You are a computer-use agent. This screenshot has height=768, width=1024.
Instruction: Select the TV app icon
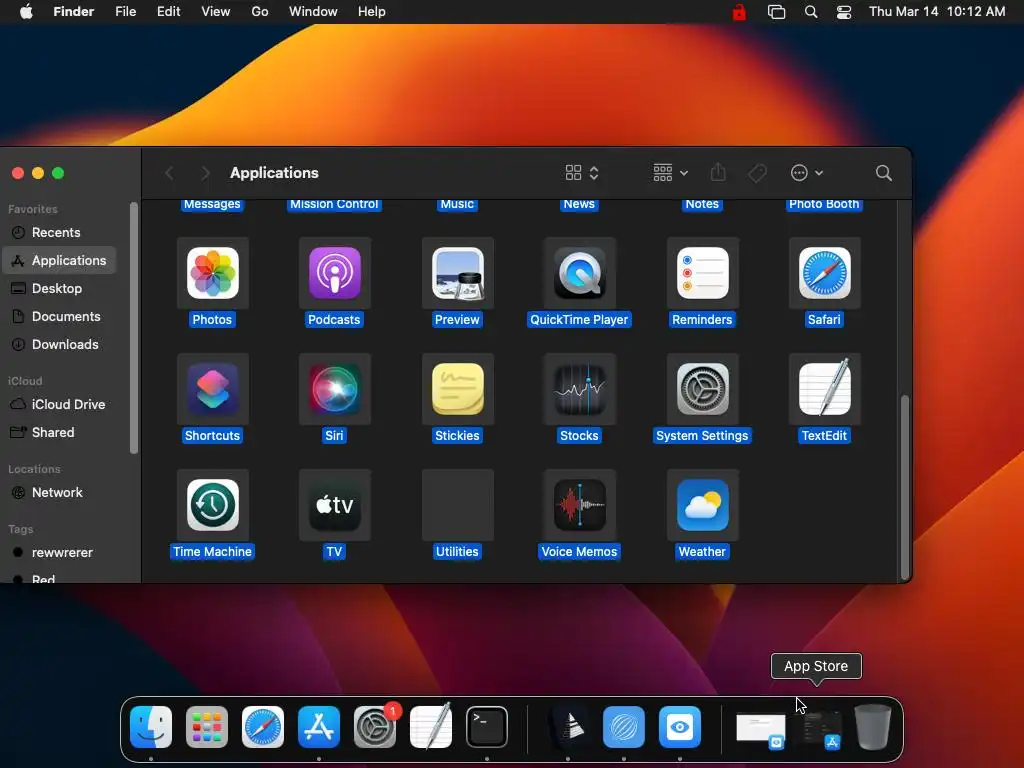(334, 505)
